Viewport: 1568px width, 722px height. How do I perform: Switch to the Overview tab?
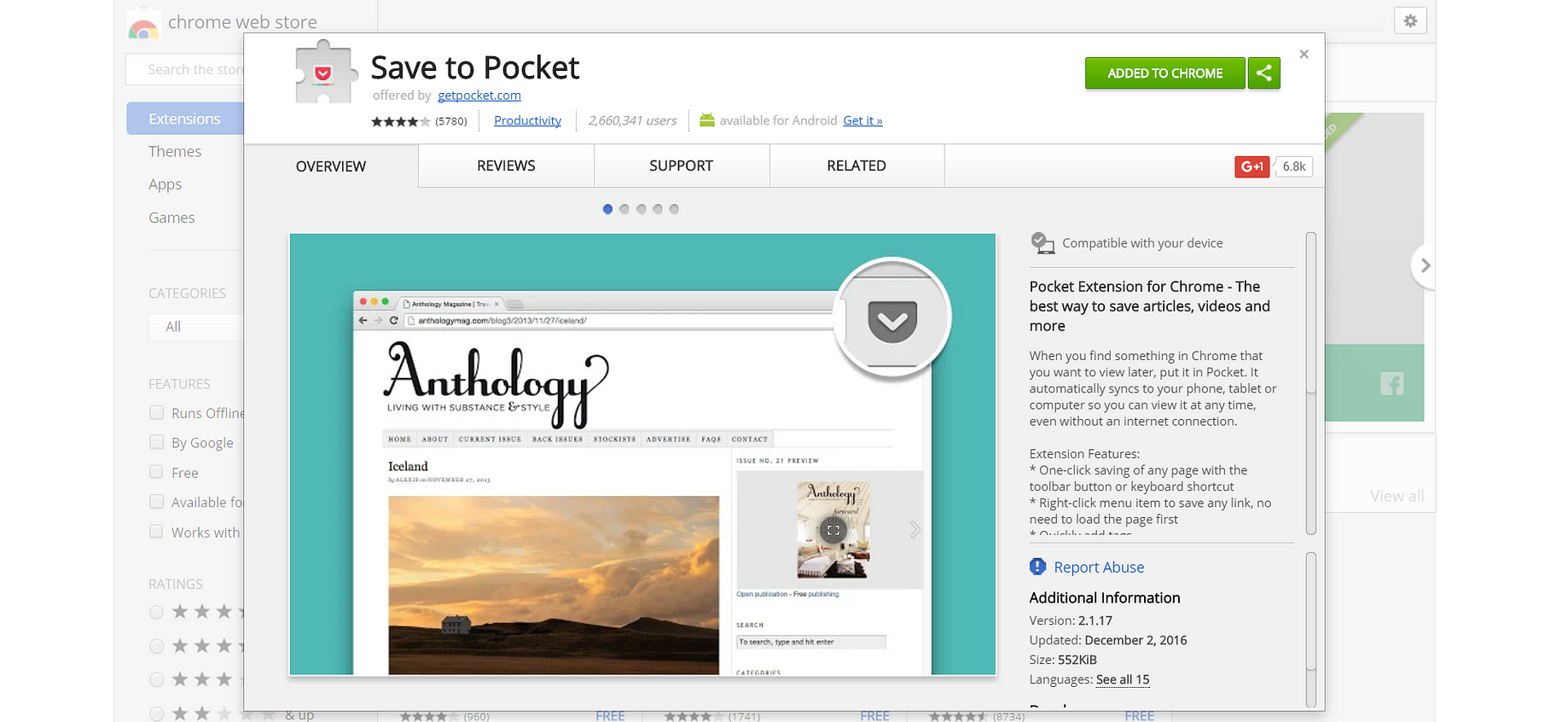[x=331, y=166]
